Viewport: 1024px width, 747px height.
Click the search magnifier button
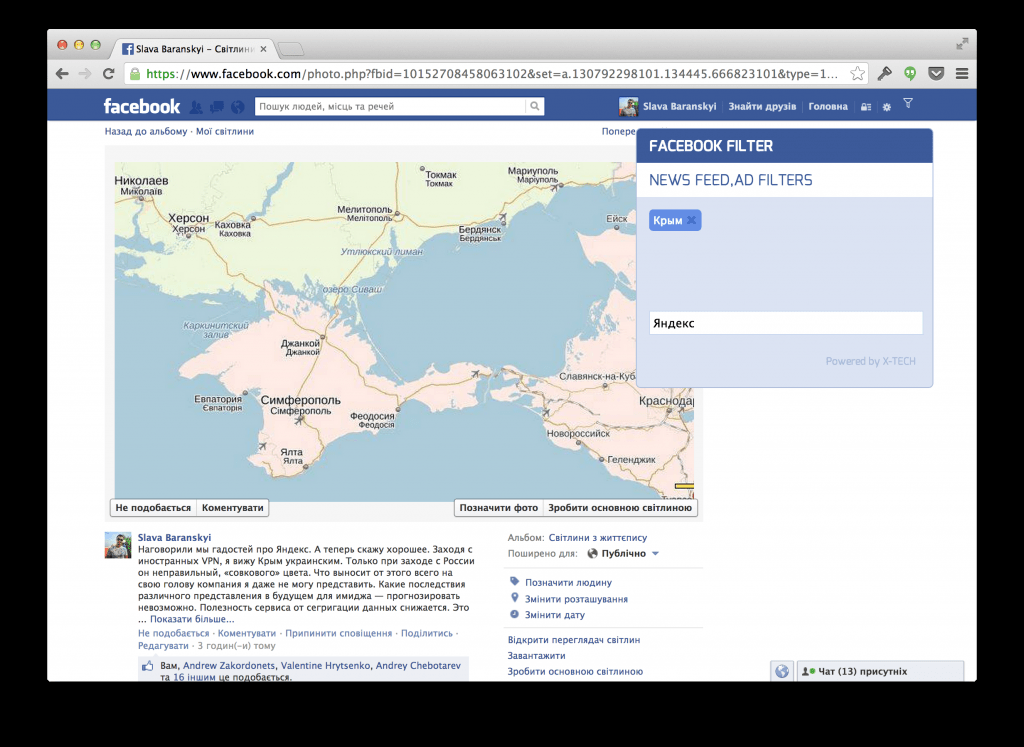point(535,106)
